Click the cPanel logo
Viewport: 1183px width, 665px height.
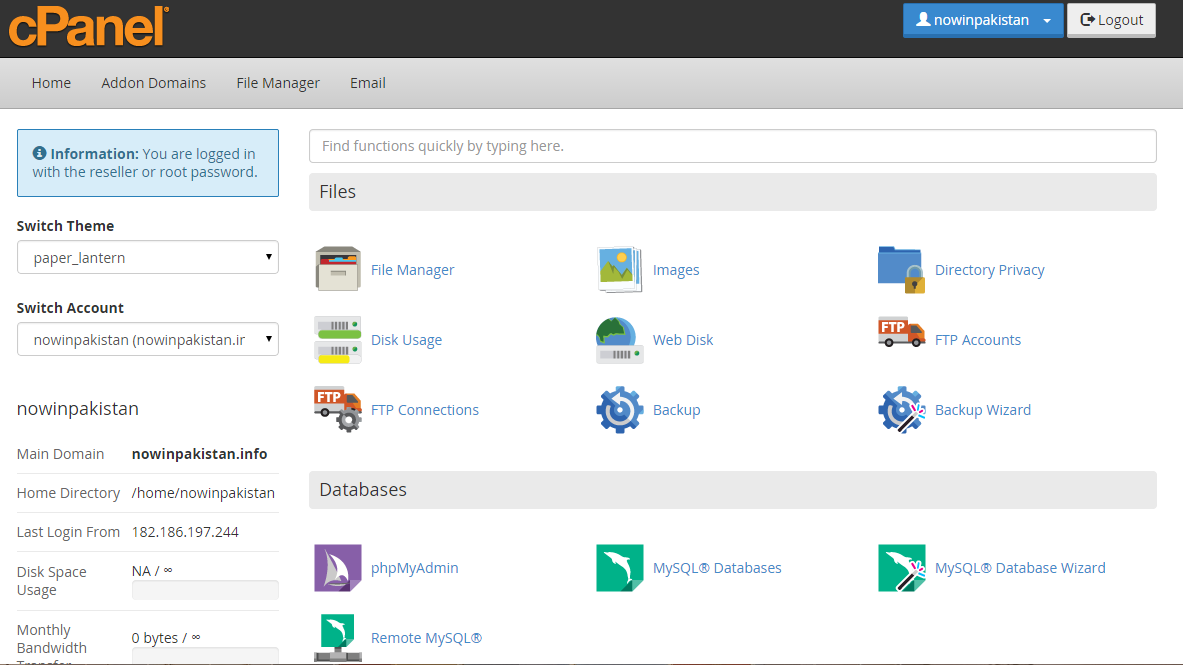(88, 26)
